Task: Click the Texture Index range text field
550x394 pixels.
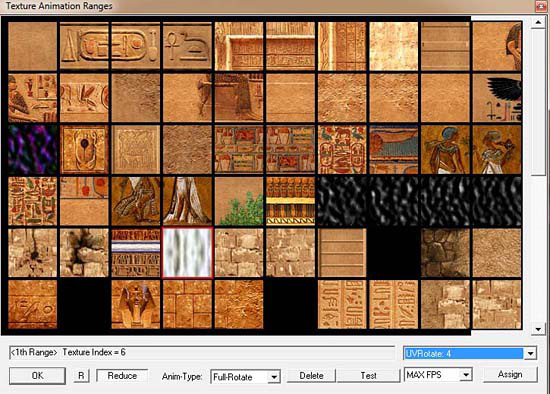Action: 202,352
